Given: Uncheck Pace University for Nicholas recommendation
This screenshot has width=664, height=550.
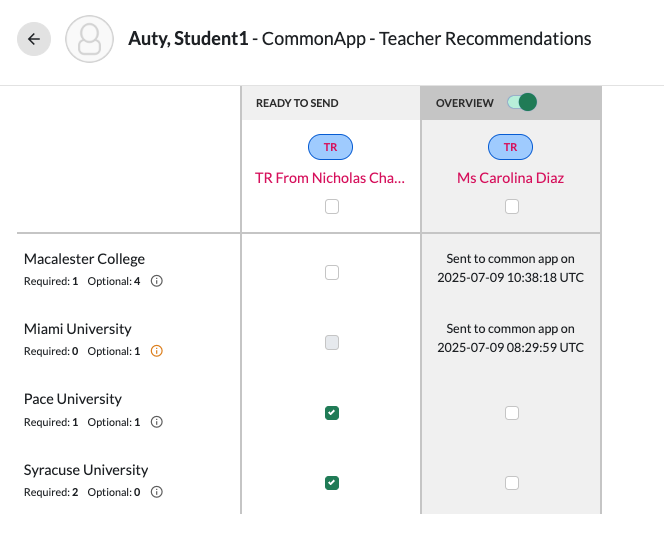Looking at the screenshot, I should tap(332, 413).
